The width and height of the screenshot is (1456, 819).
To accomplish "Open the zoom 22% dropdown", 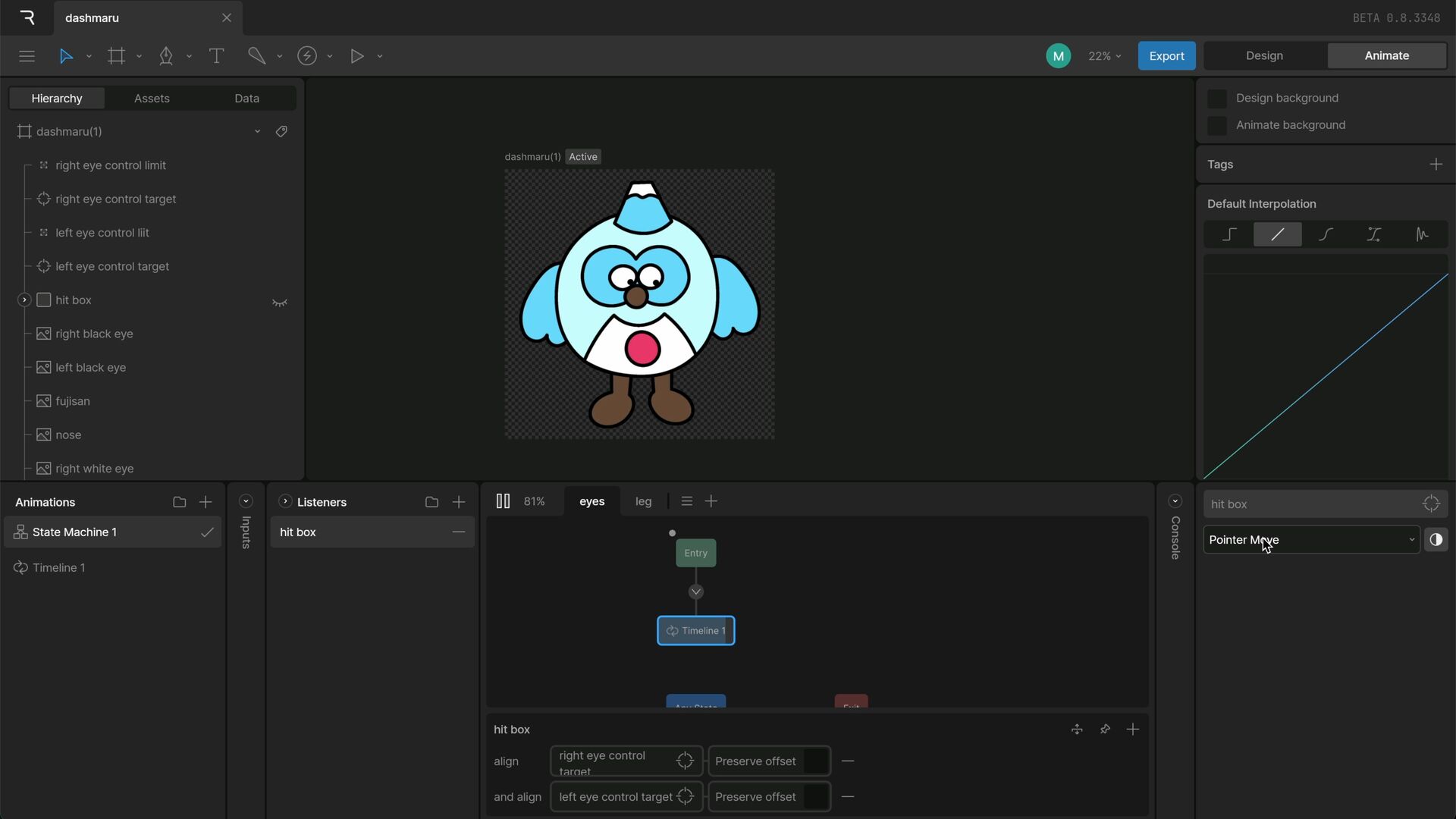I will pyautogui.click(x=1104, y=56).
